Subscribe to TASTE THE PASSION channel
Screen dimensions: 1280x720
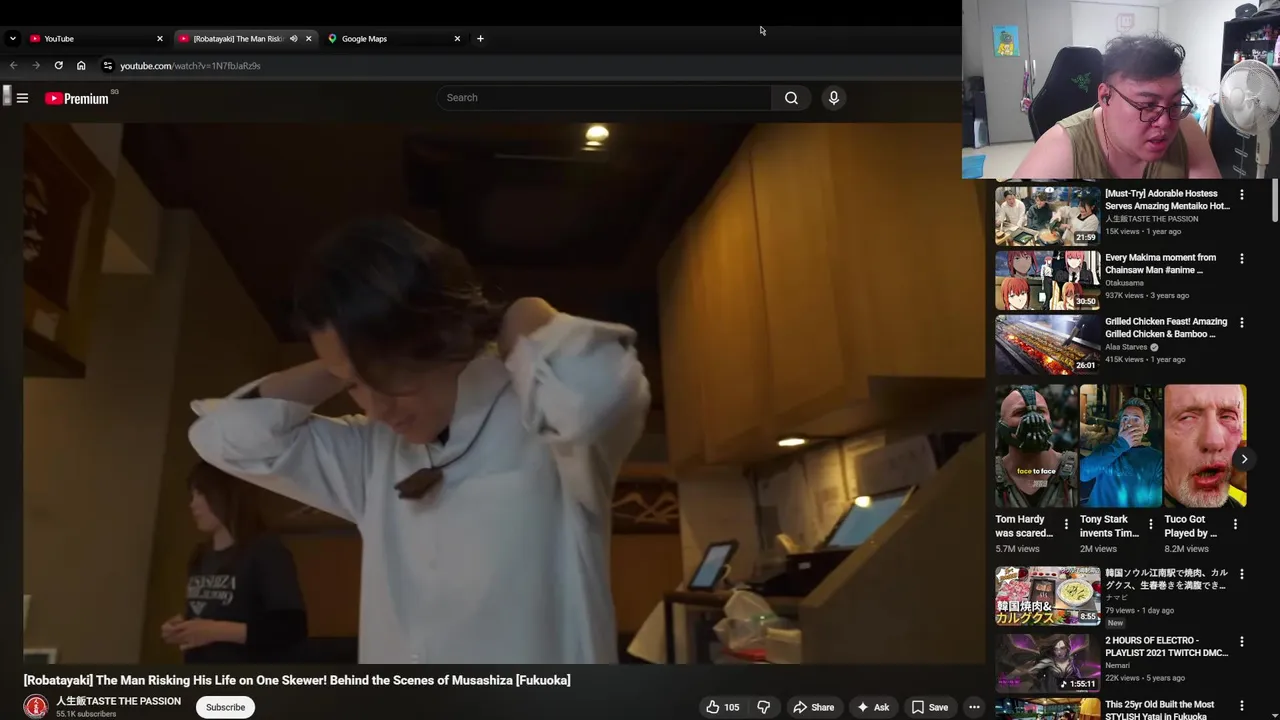[225, 707]
